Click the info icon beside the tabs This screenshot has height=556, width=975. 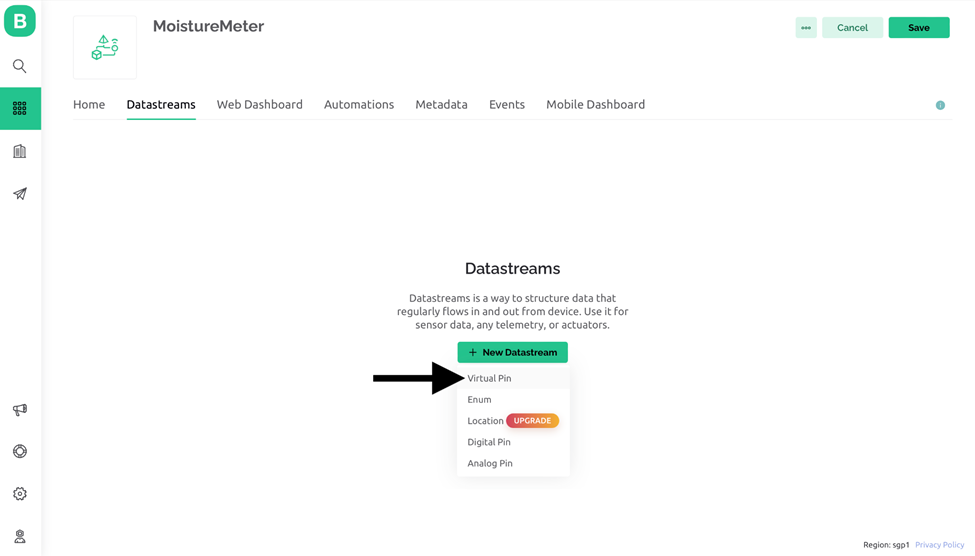coord(940,105)
